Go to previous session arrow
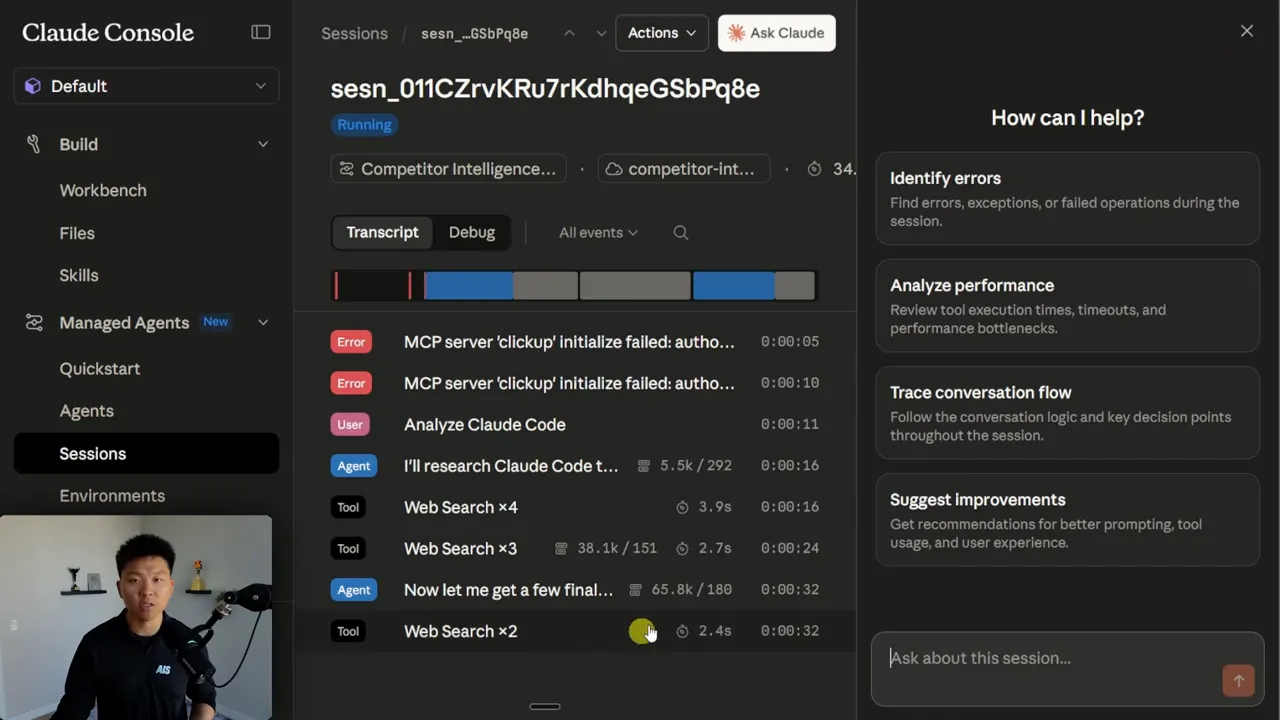Viewport: 1280px width, 720px height. (569, 33)
